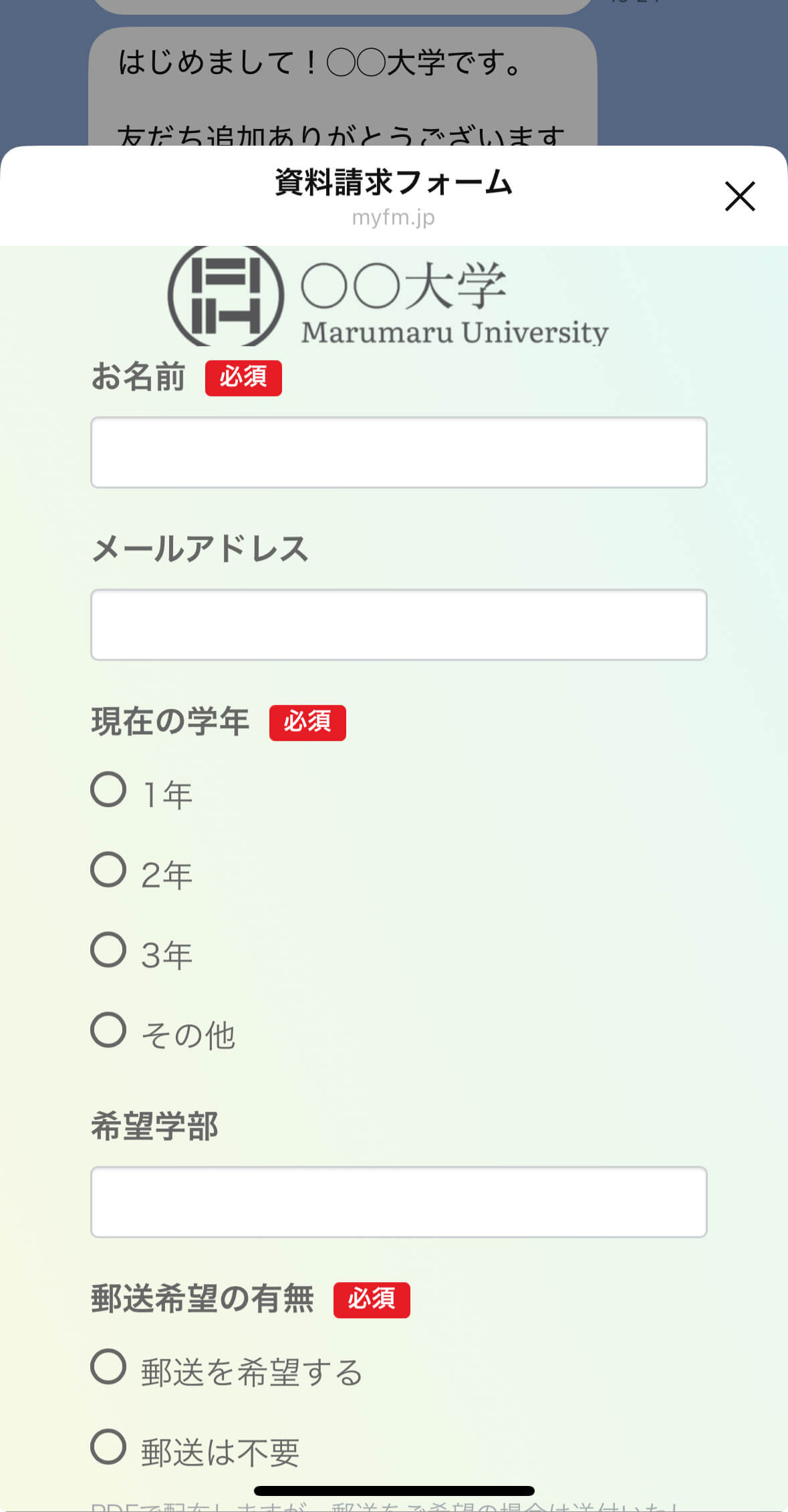Click the 必須 badge beside 郵送希望の有無
Viewport: 788px width, 1512px height.
(x=372, y=1300)
